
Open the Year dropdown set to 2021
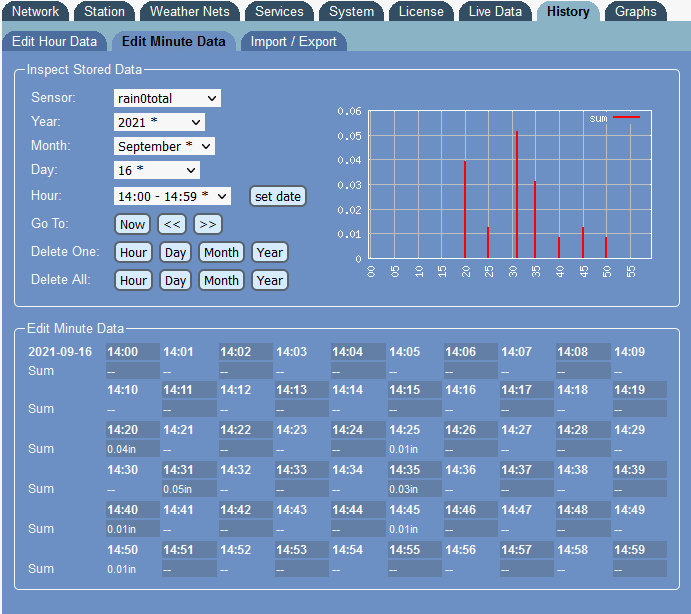tap(159, 122)
